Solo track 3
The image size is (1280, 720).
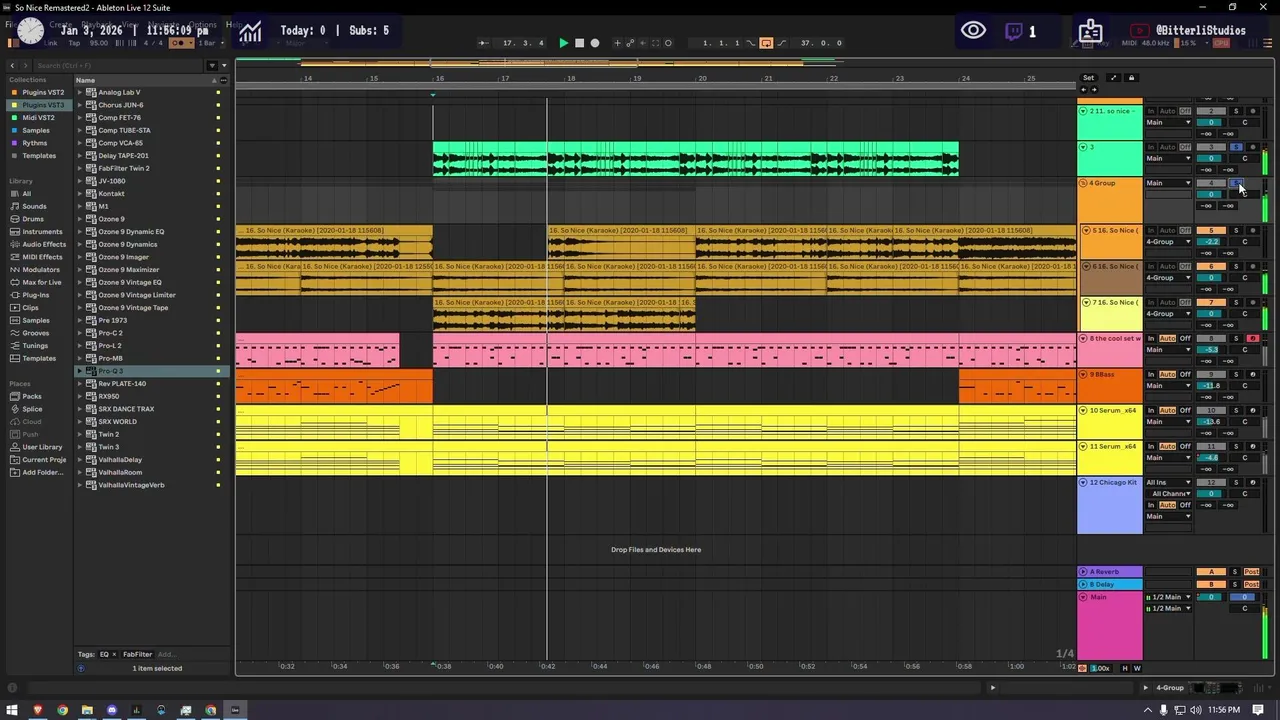[x=1236, y=147]
